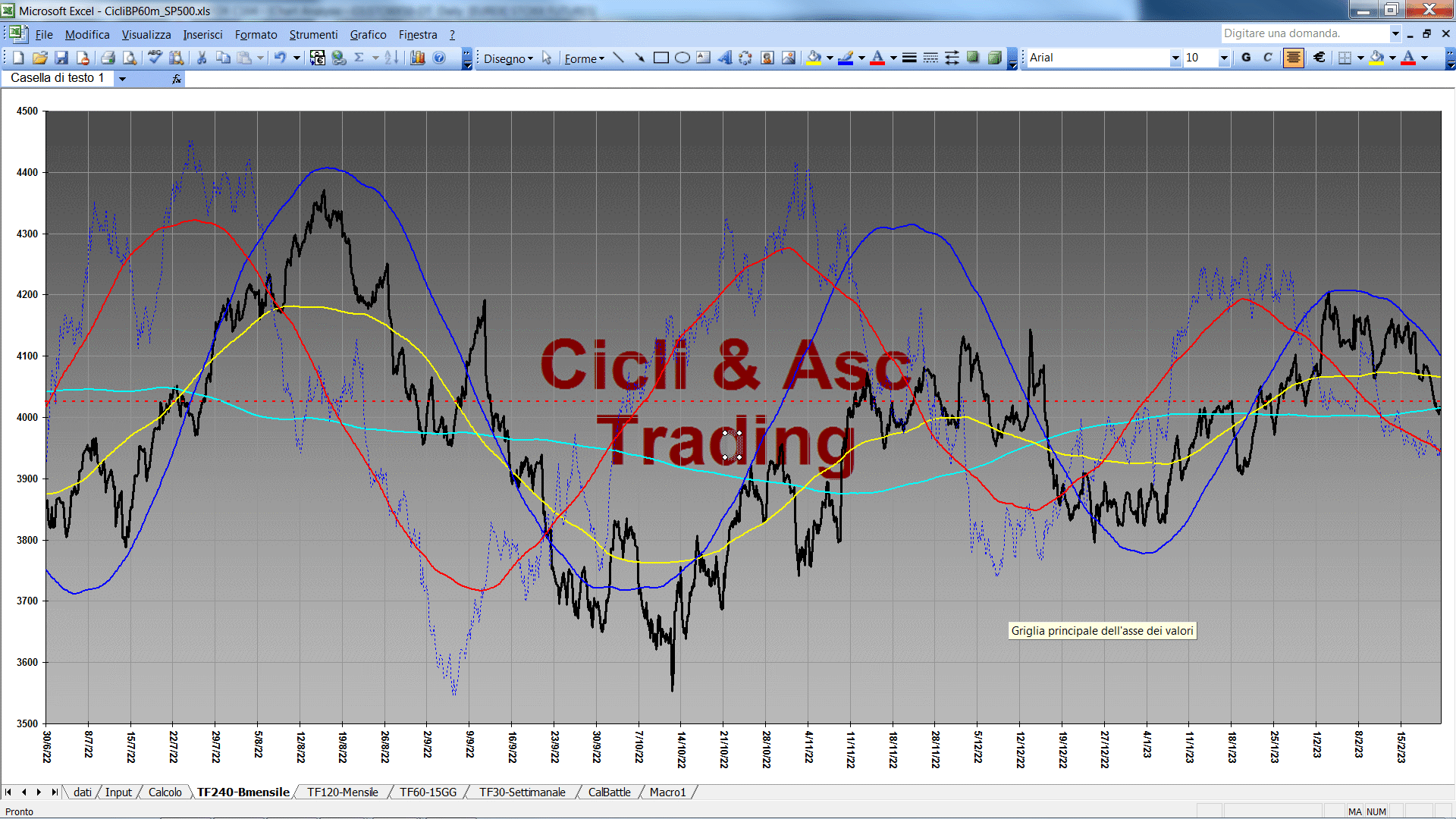Cut the selection with the scissors icon

(x=202, y=58)
